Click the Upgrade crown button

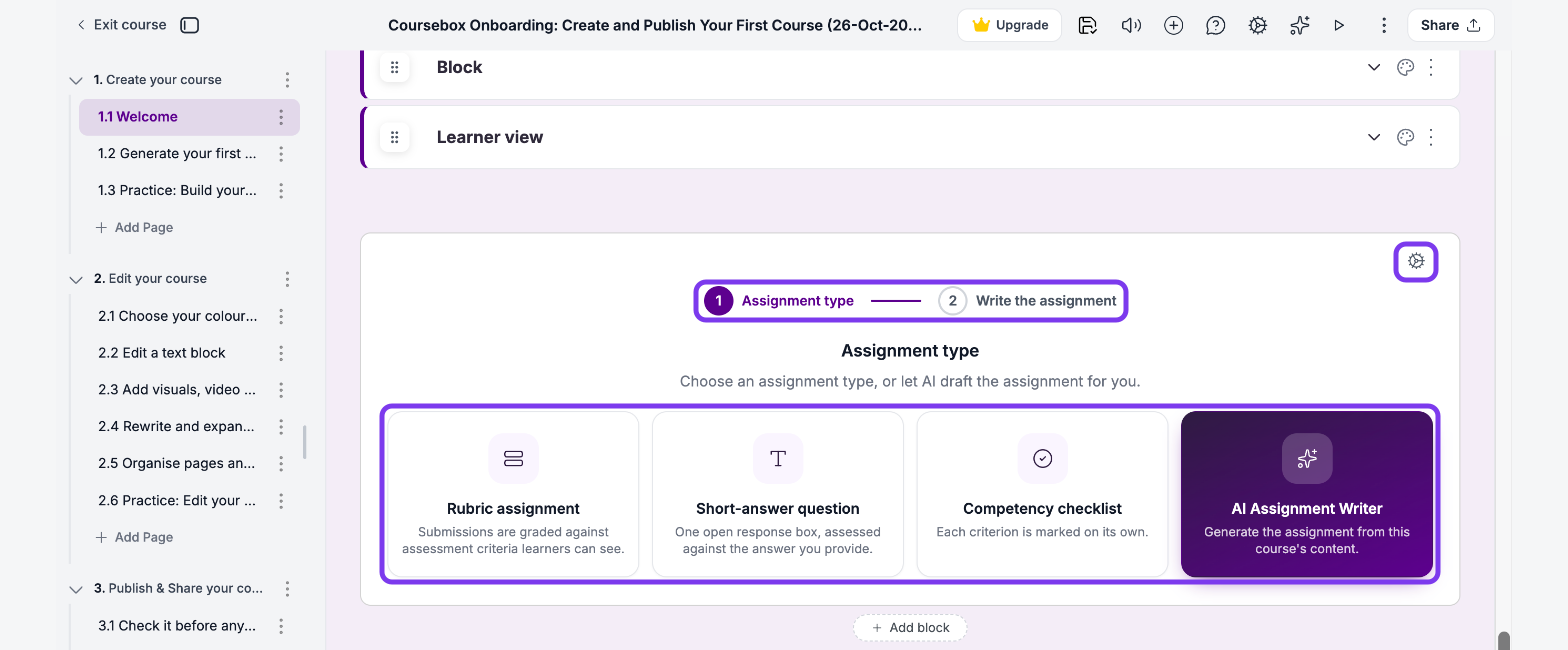1009,25
